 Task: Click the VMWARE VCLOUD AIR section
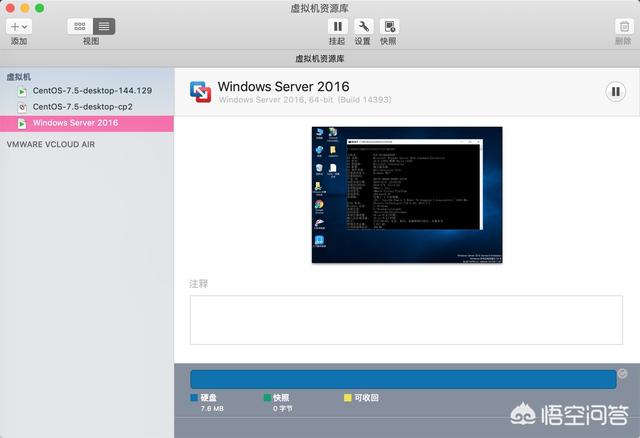(x=51, y=145)
